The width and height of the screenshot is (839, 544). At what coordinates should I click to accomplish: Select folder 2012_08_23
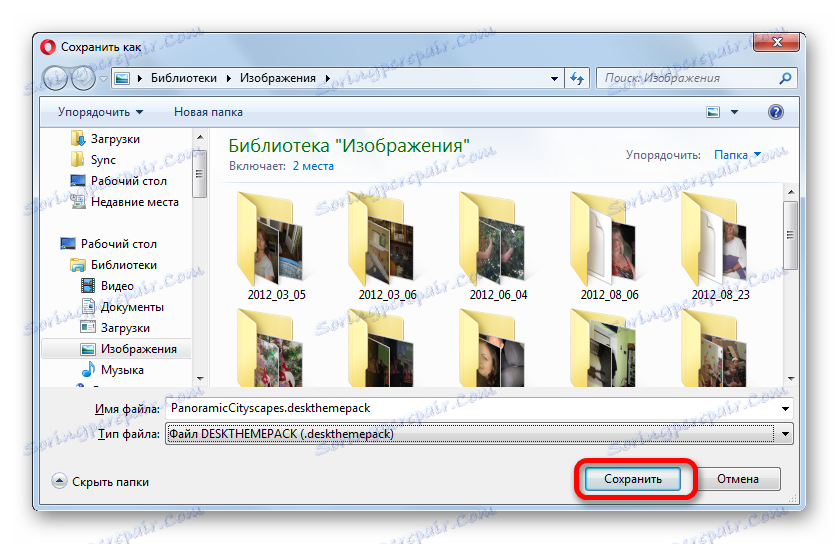click(x=720, y=247)
